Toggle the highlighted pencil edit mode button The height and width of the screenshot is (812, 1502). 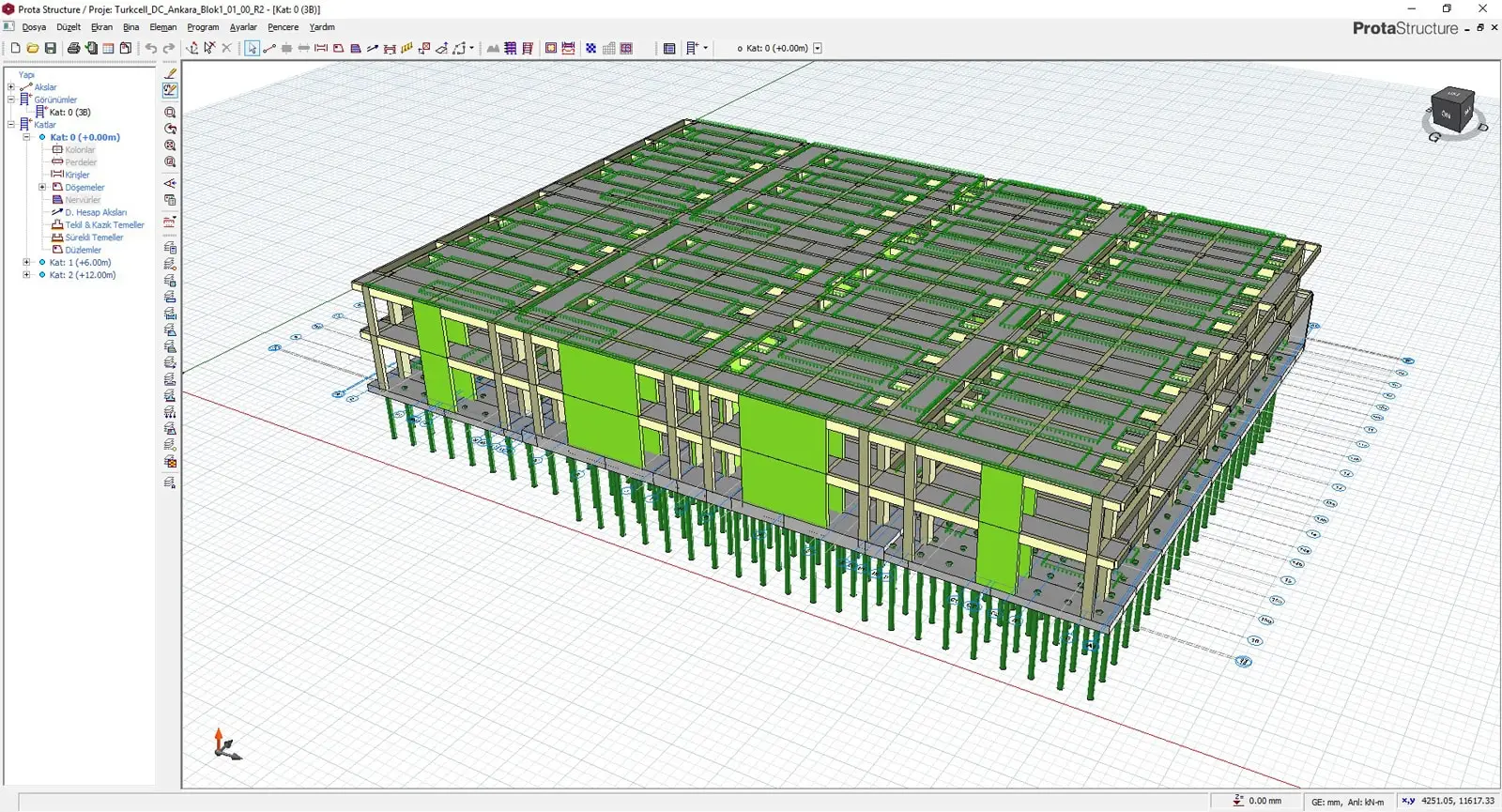pos(170,90)
